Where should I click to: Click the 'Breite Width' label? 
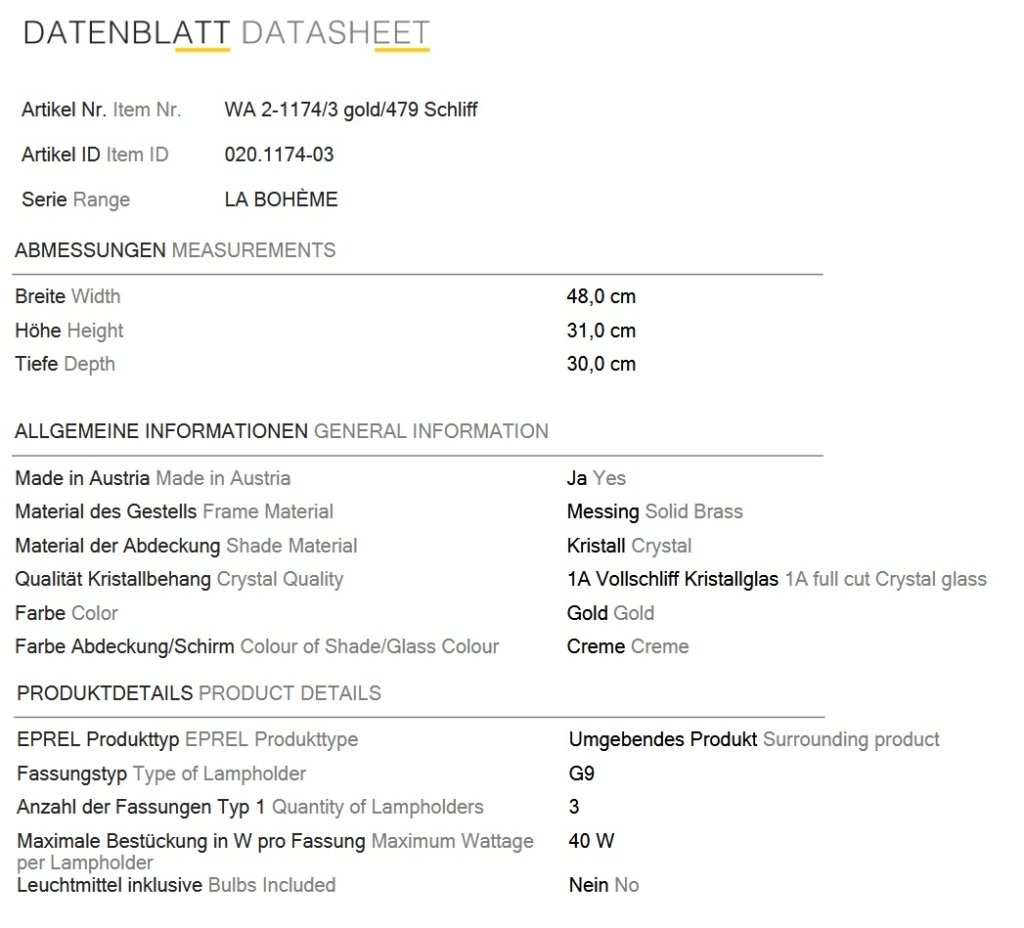(68, 296)
